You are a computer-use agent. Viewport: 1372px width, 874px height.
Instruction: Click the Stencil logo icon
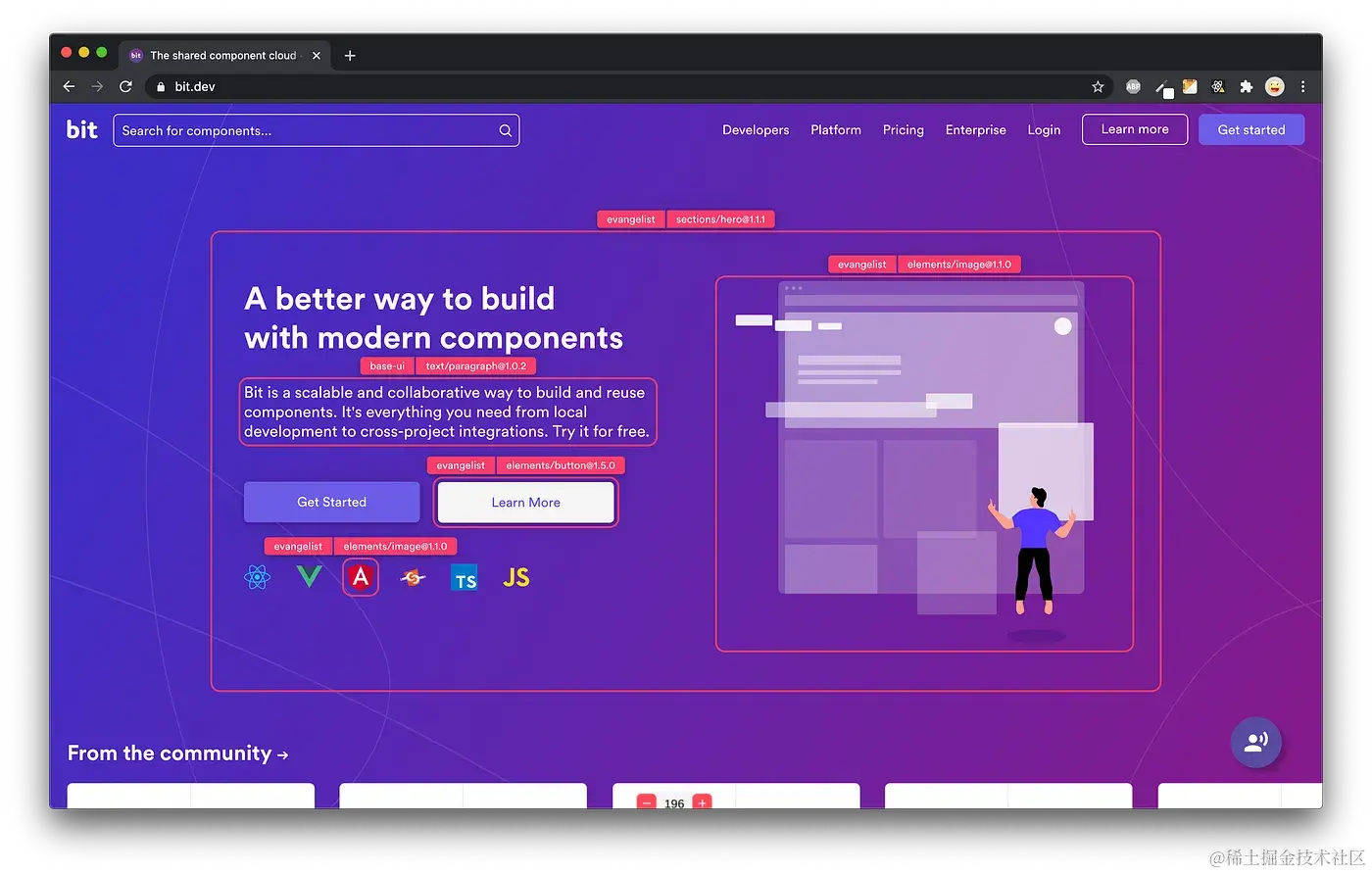(x=413, y=577)
